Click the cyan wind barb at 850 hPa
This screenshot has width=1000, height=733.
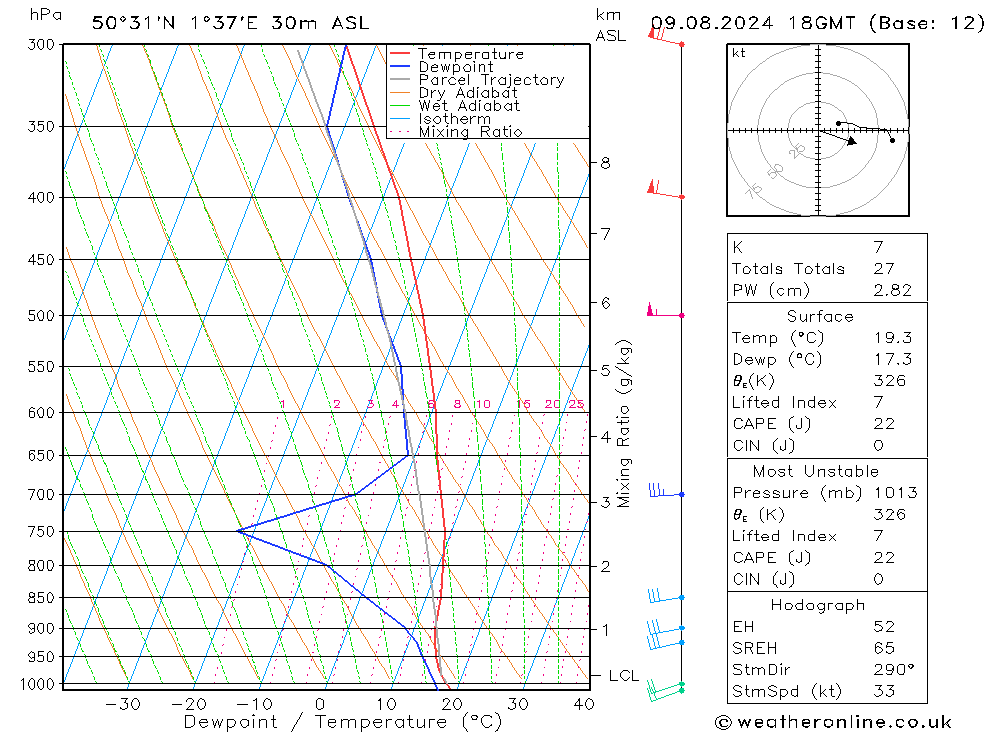[x=666, y=596]
